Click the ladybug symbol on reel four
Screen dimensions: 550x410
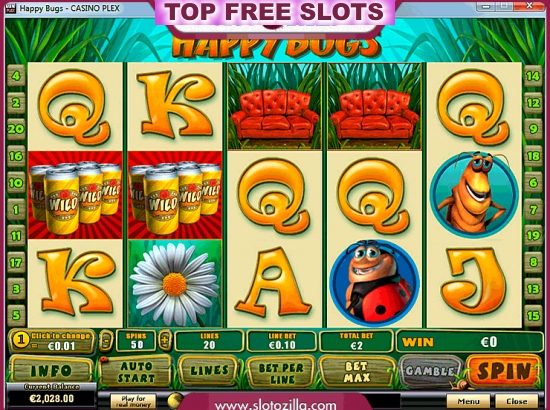pos(374,281)
